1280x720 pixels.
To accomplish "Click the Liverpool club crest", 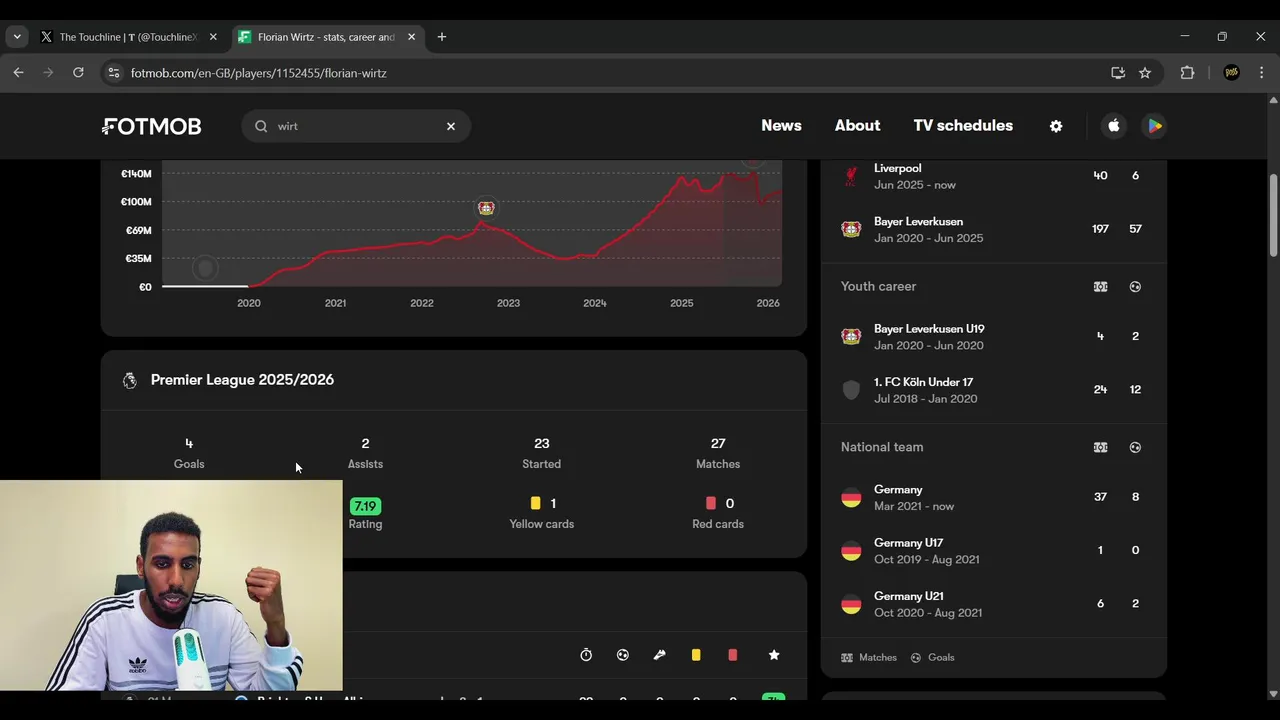I will pyautogui.click(x=851, y=176).
